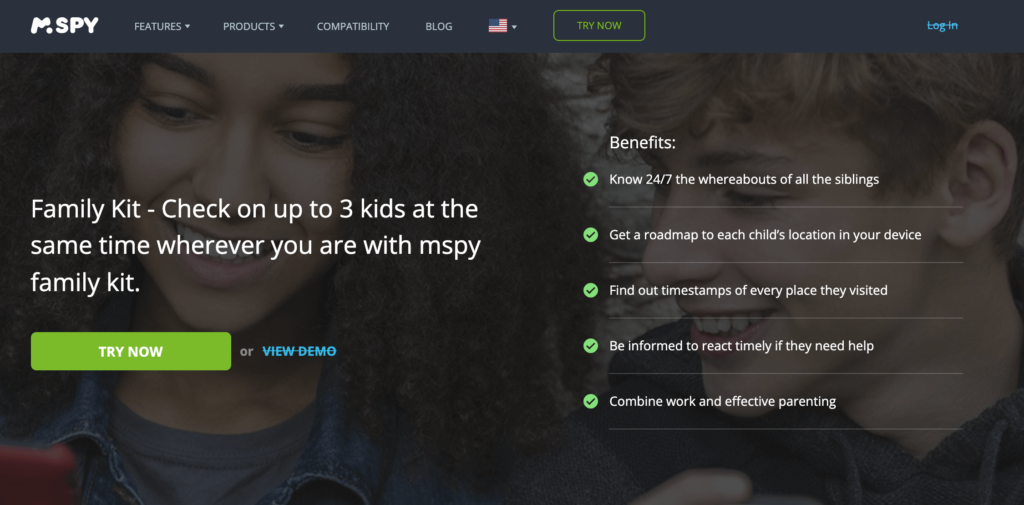The height and width of the screenshot is (505, 1024).
Task: Open the Log in link
Action: [x=942, y=26]
